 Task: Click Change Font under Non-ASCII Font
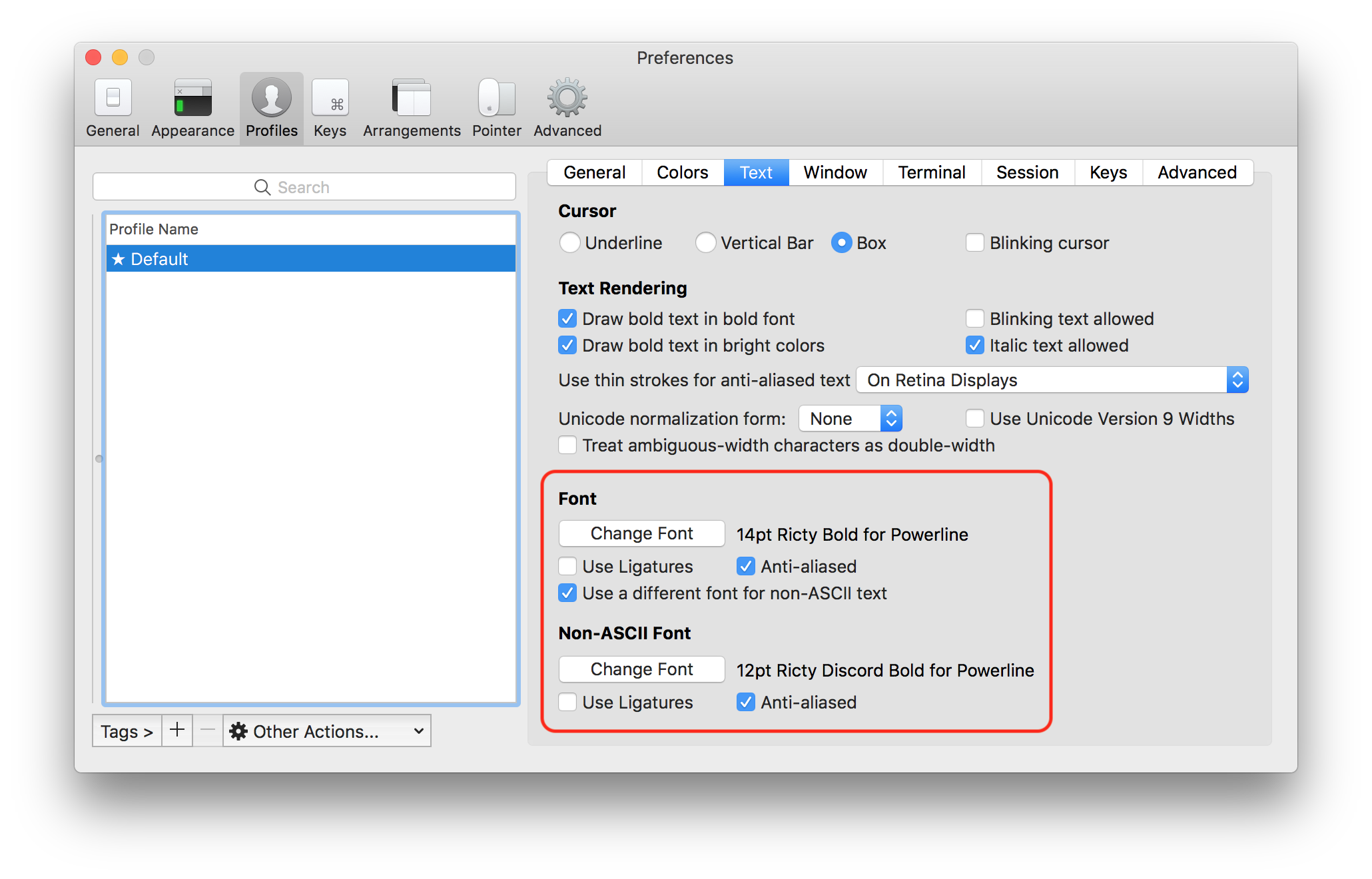coord(641,669)
